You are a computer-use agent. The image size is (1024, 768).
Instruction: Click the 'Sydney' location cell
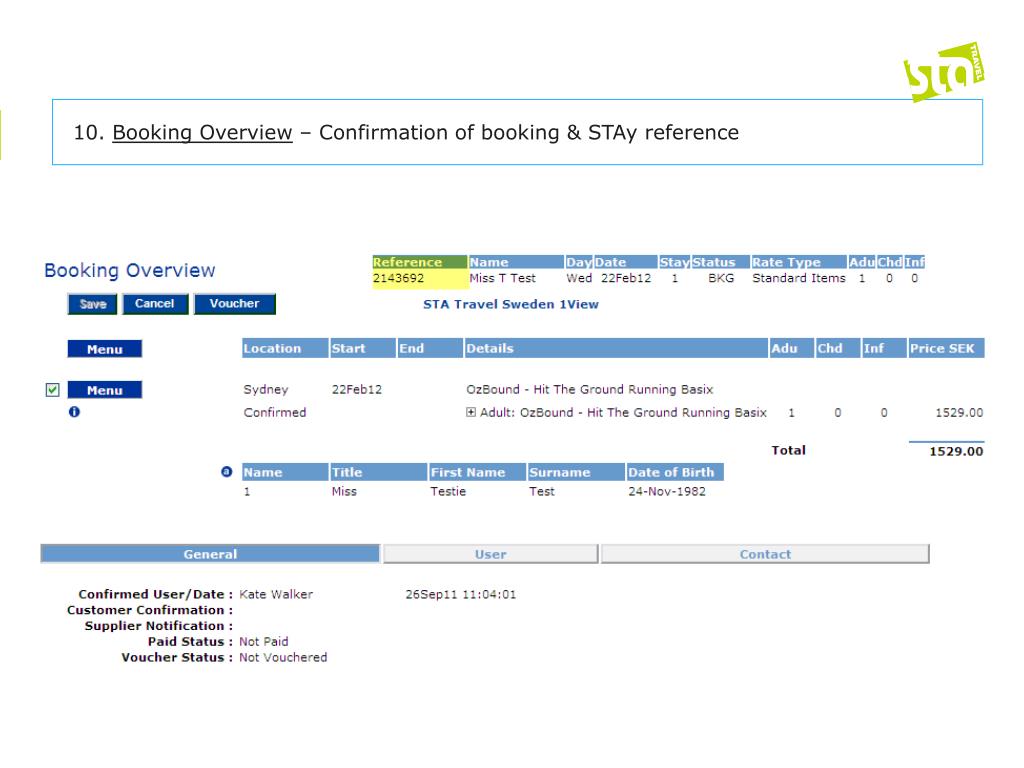click(x=266, y=389)
